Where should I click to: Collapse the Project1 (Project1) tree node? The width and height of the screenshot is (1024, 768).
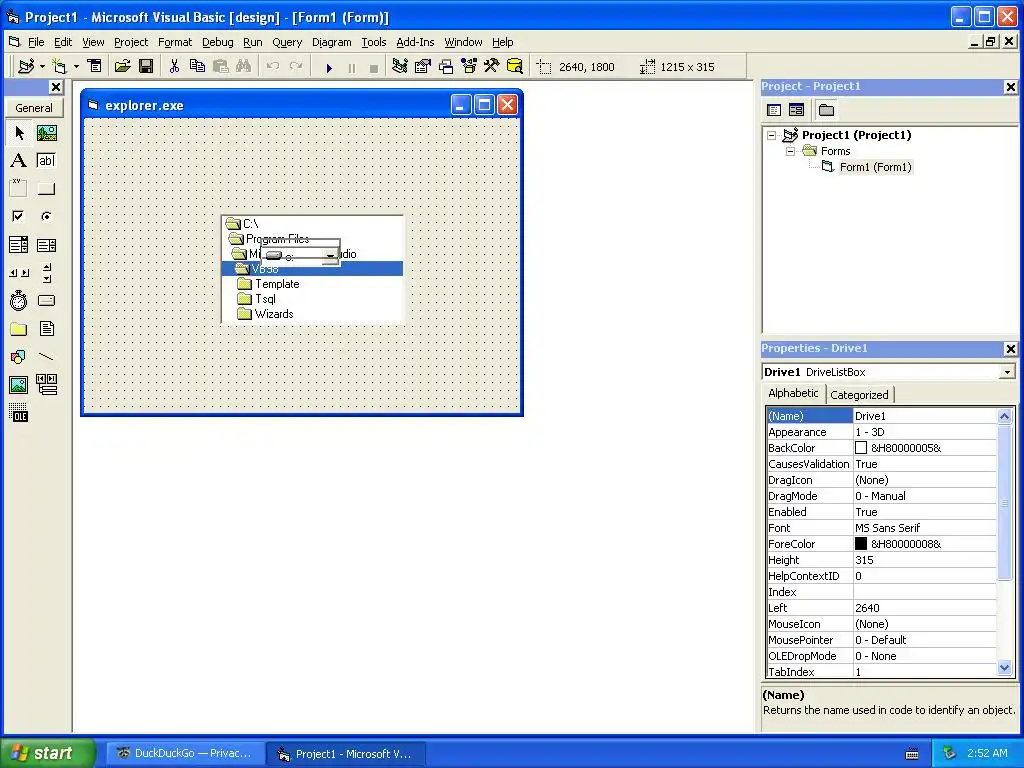tap(771, 135)
